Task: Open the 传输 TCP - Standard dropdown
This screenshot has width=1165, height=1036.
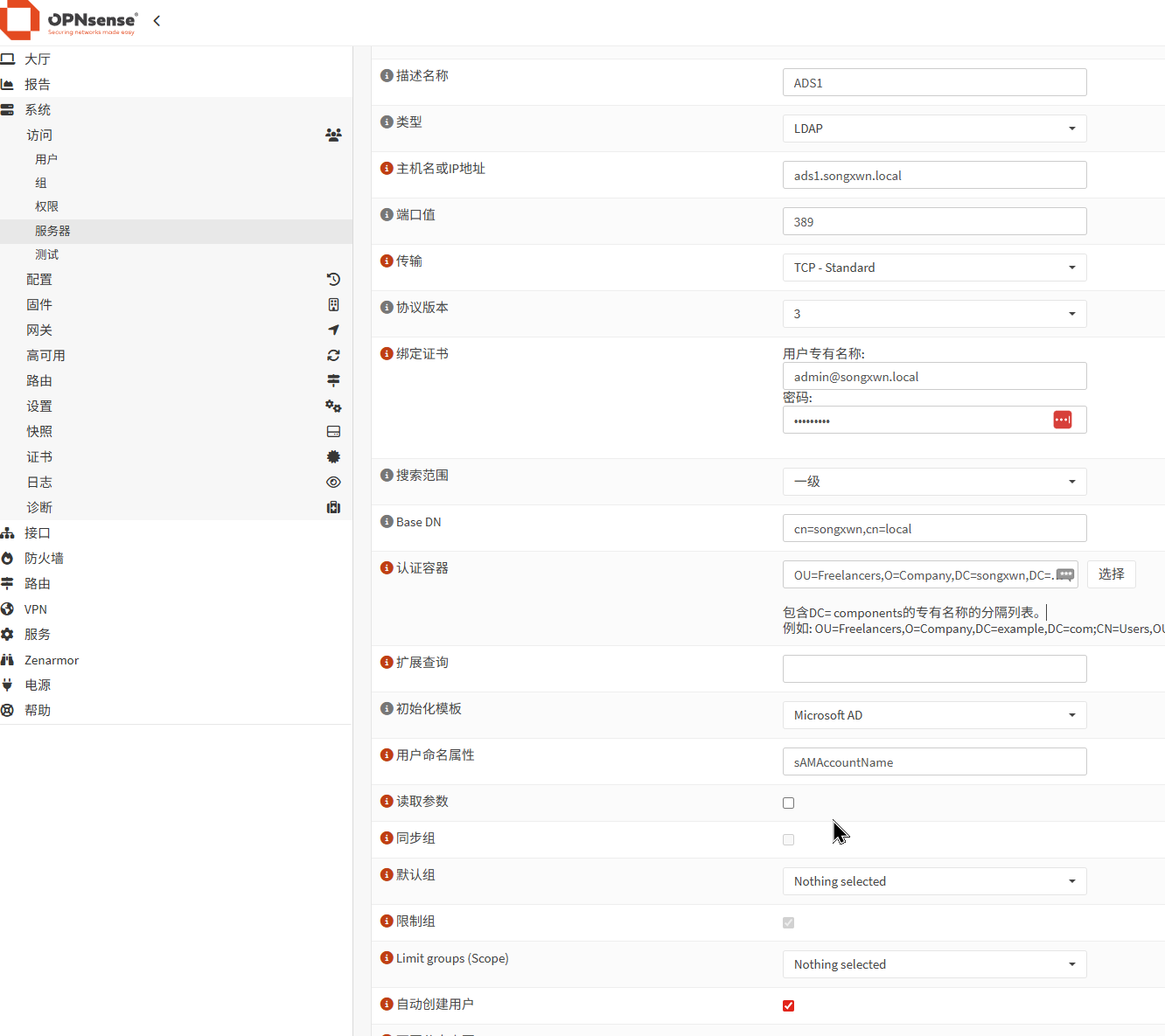Action: [x=934, y=268]
